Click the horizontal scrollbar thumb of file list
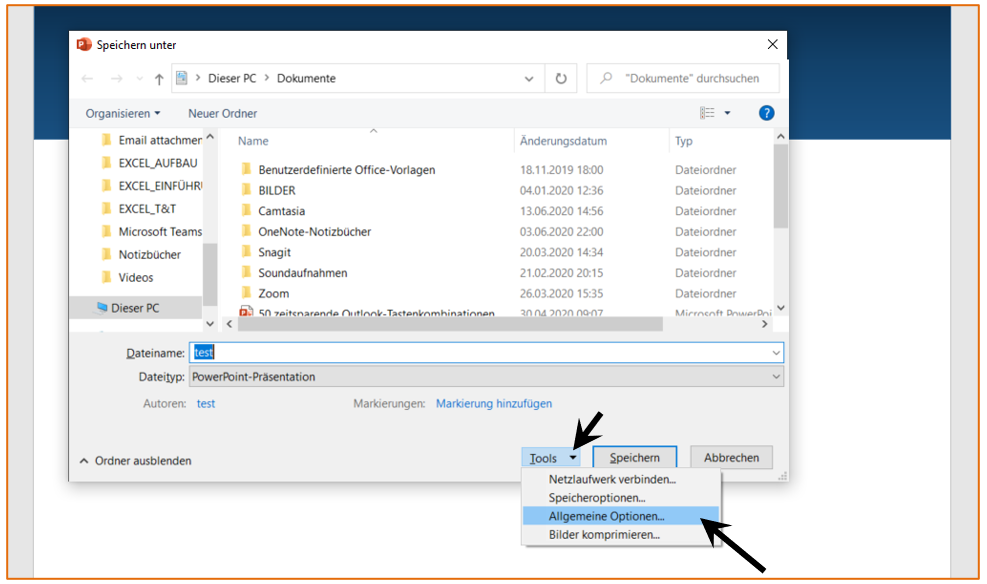 pyautogui.click(x=450, y=324)
